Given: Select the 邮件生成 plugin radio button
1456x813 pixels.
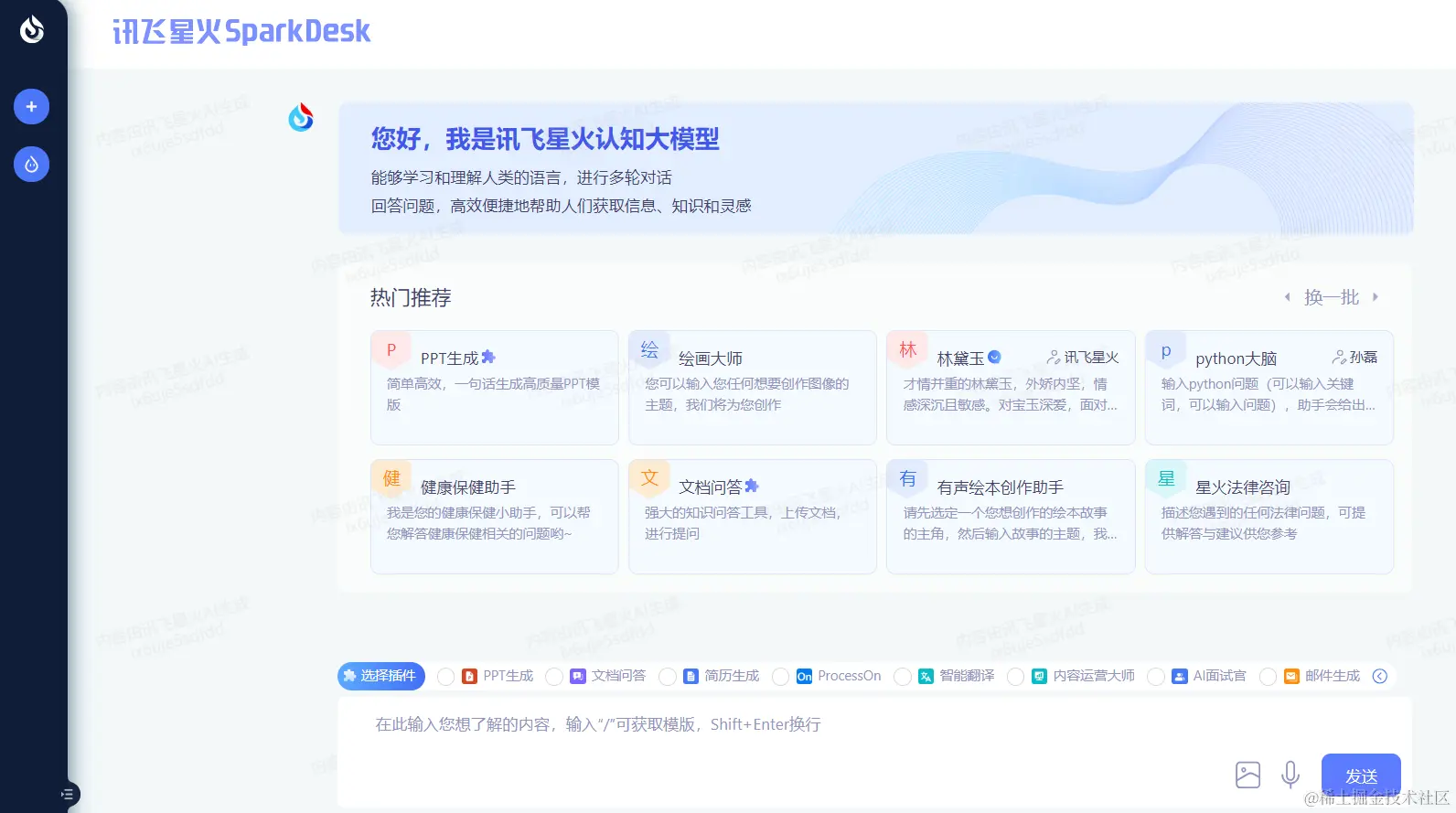Looking at the screenshot, I should pos(1268,677).
